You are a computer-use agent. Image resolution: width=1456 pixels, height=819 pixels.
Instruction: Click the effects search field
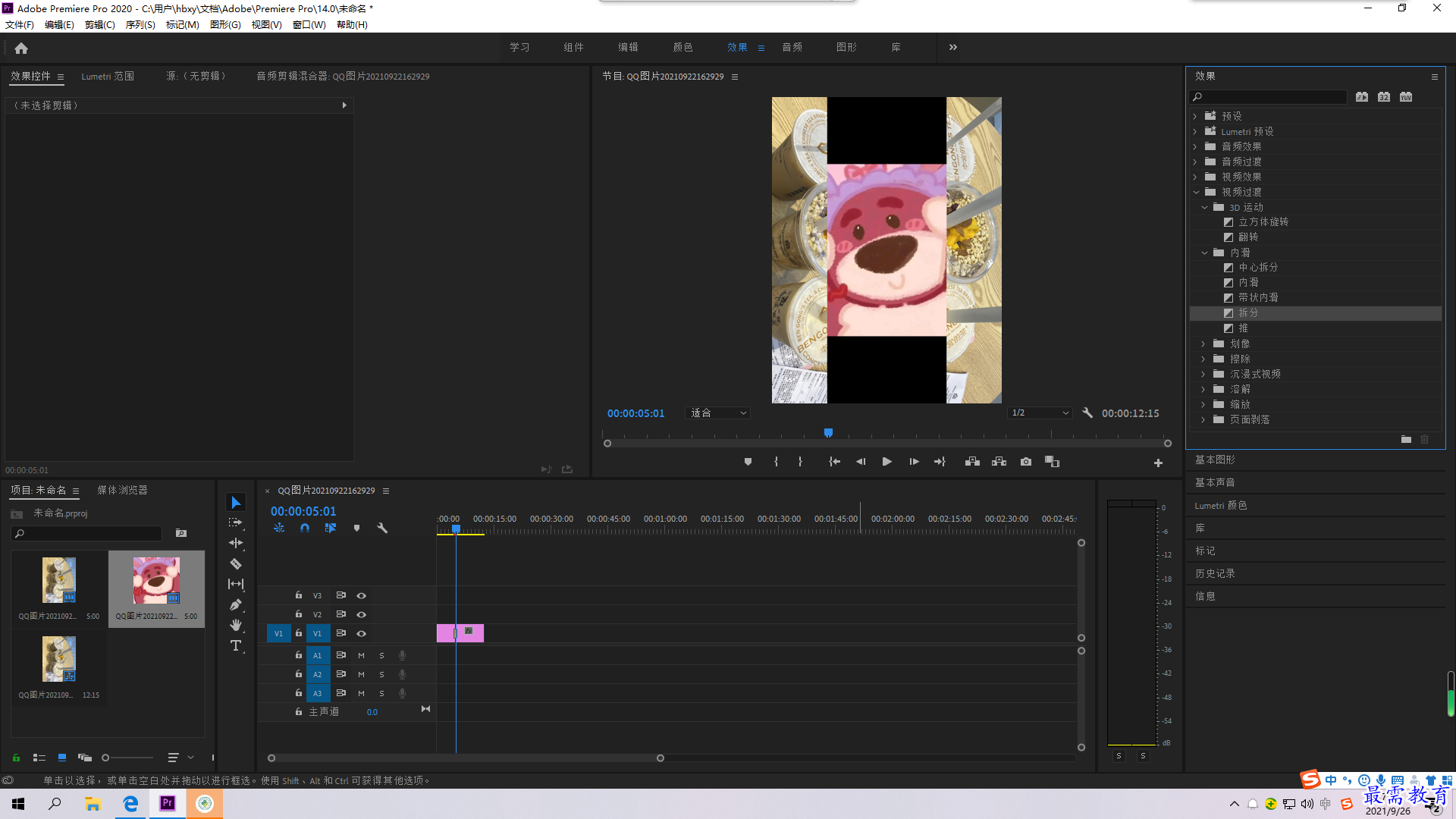click(1269, 97)
